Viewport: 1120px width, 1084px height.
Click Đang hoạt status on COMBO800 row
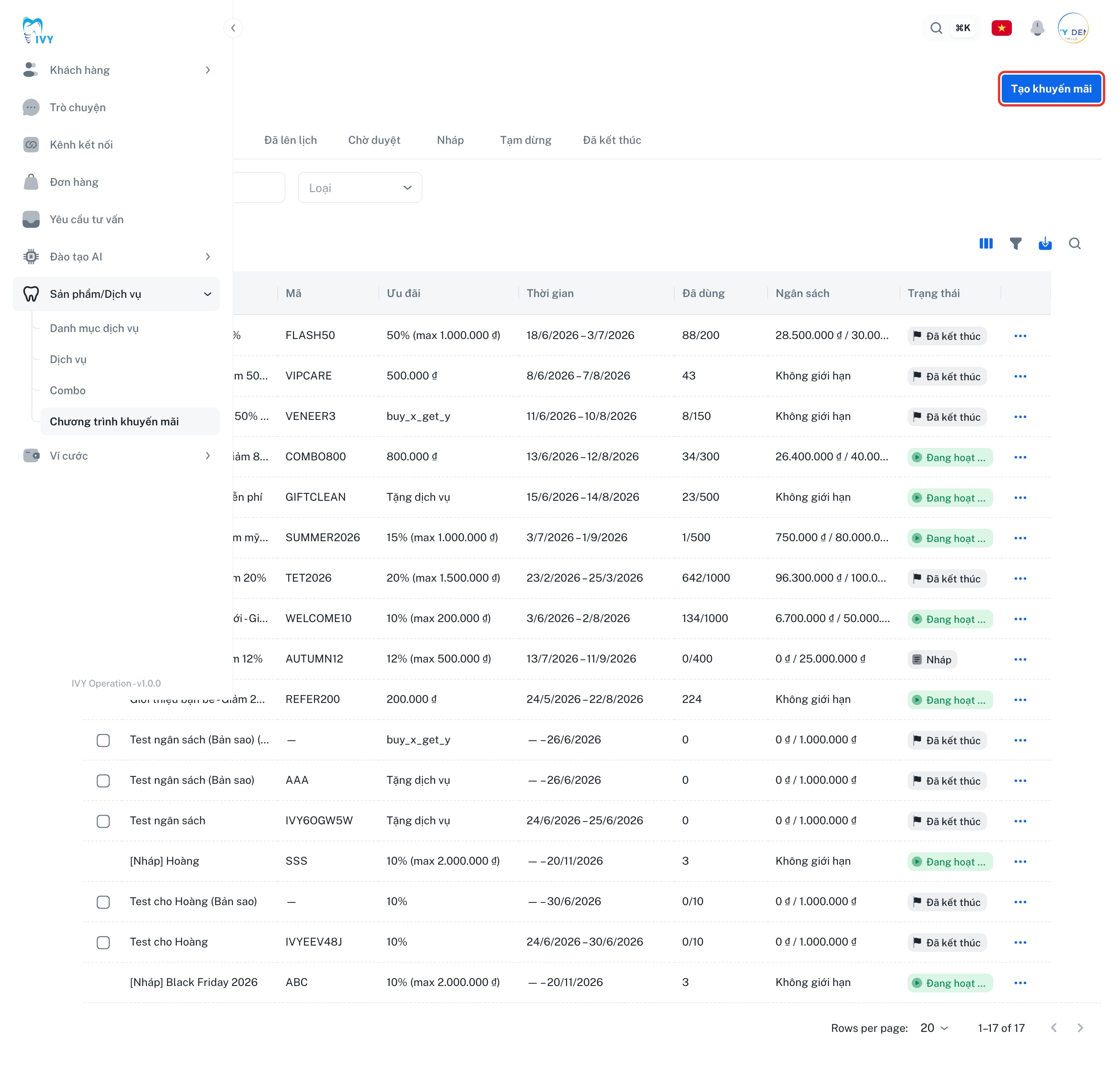point(950,457)
